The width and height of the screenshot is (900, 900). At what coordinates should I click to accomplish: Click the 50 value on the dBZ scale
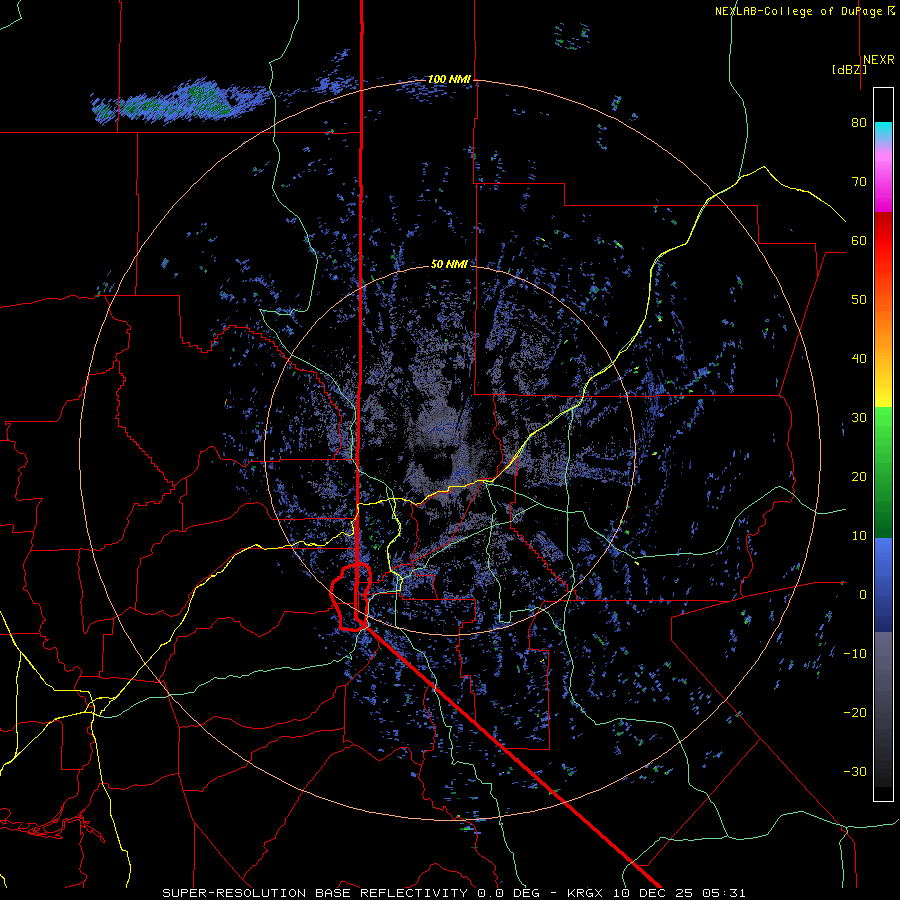pyautogui.click(x=859, y=300)
